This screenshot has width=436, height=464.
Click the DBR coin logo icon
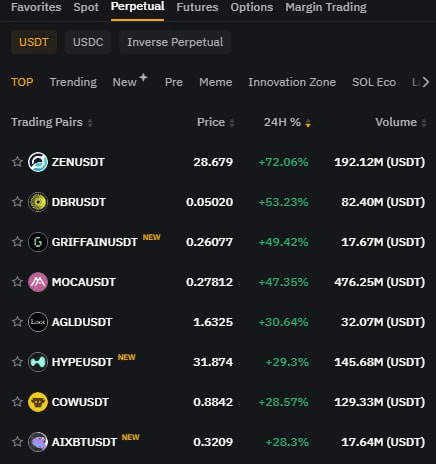[x=38, y=202]
